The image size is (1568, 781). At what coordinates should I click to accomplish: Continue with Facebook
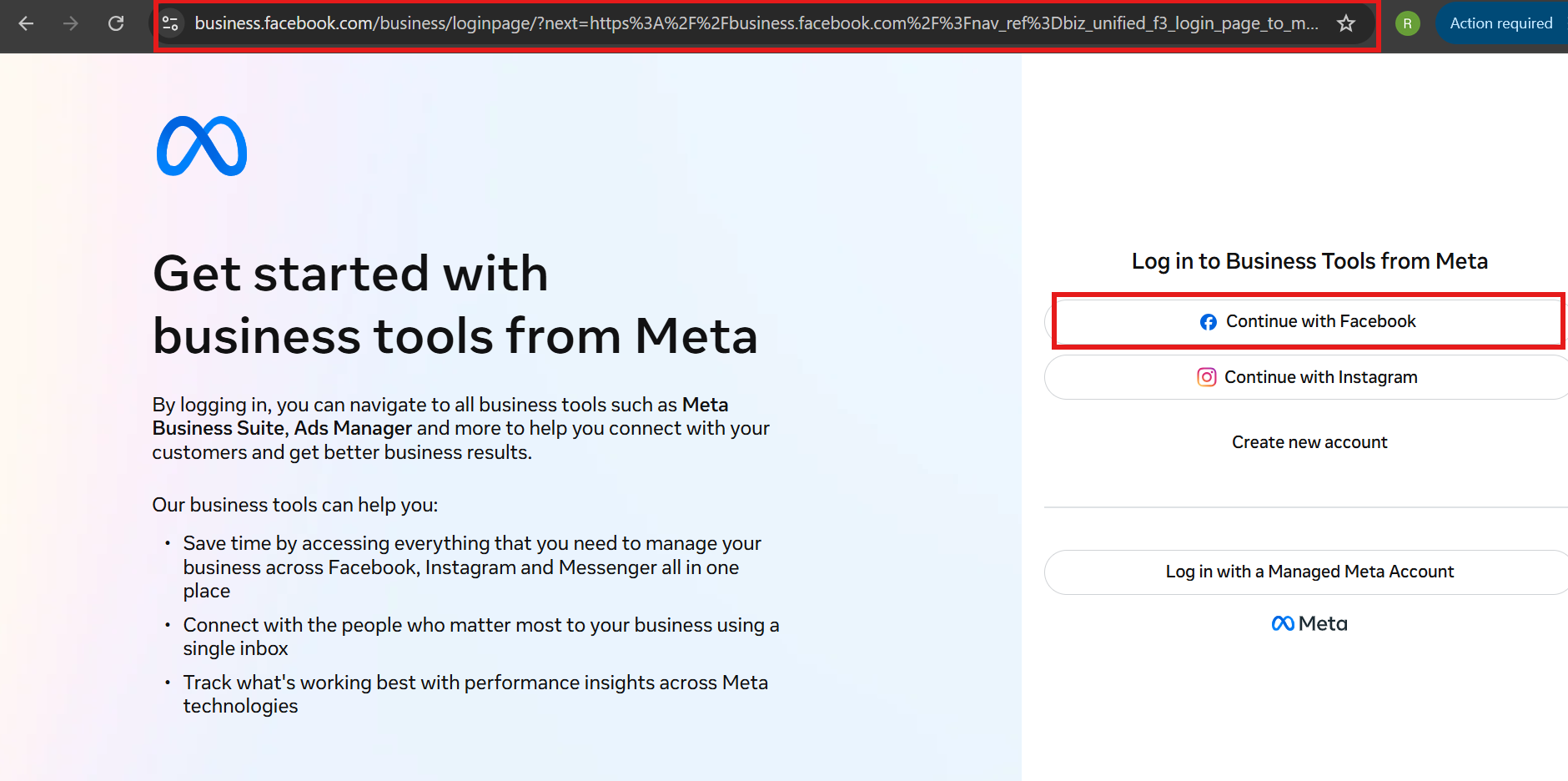[x=1307, y=321]
